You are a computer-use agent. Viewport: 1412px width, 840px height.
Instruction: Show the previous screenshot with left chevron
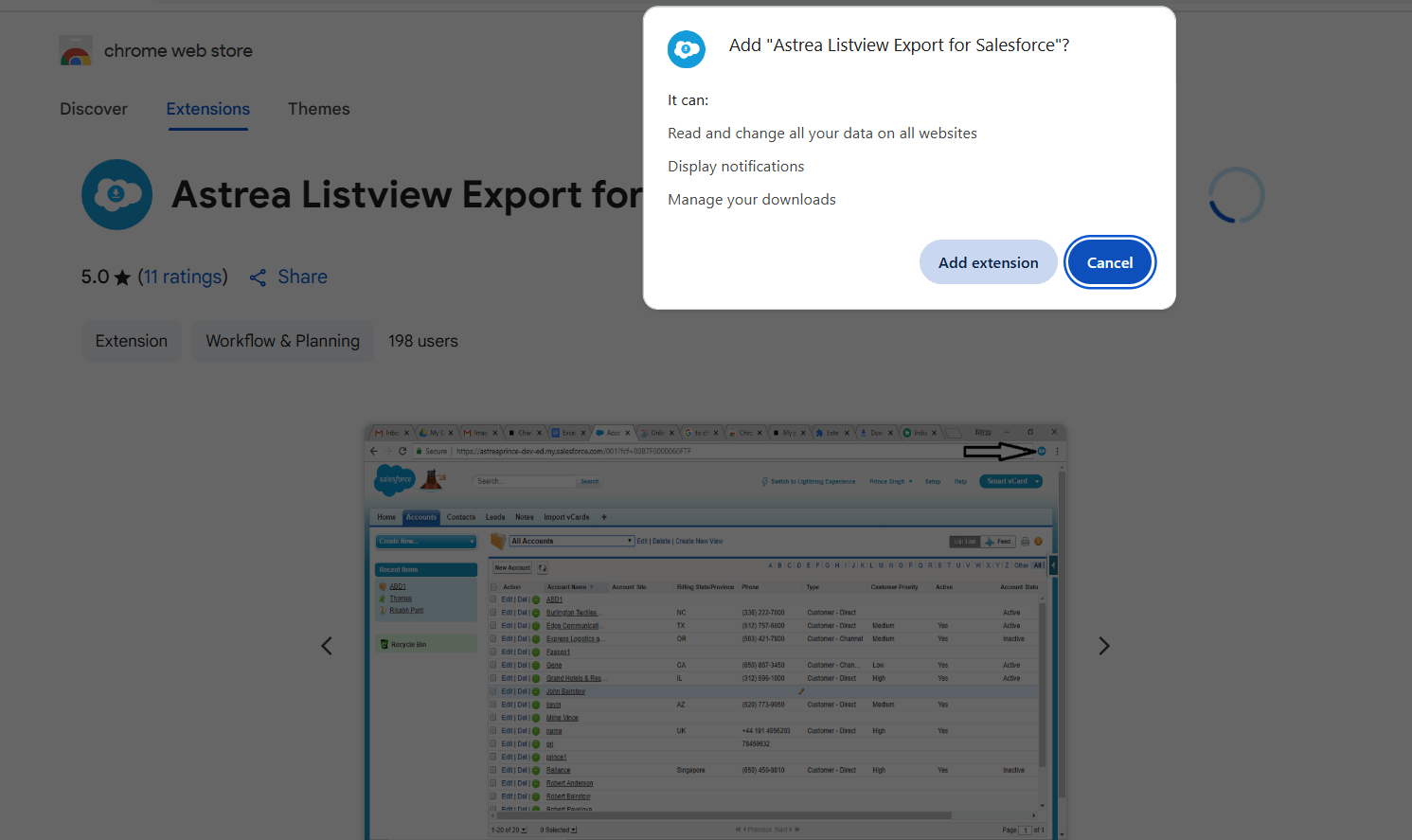327,646
